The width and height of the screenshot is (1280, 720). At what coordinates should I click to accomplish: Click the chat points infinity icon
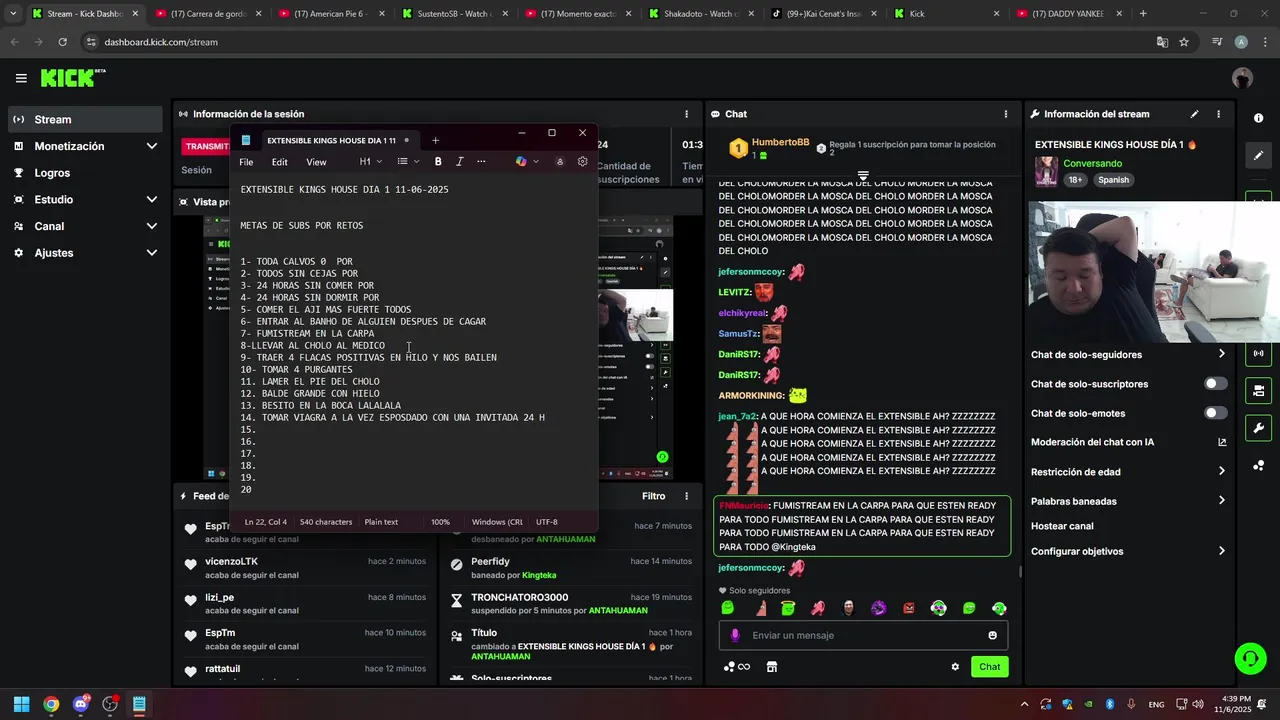click(x=738, y=667)
